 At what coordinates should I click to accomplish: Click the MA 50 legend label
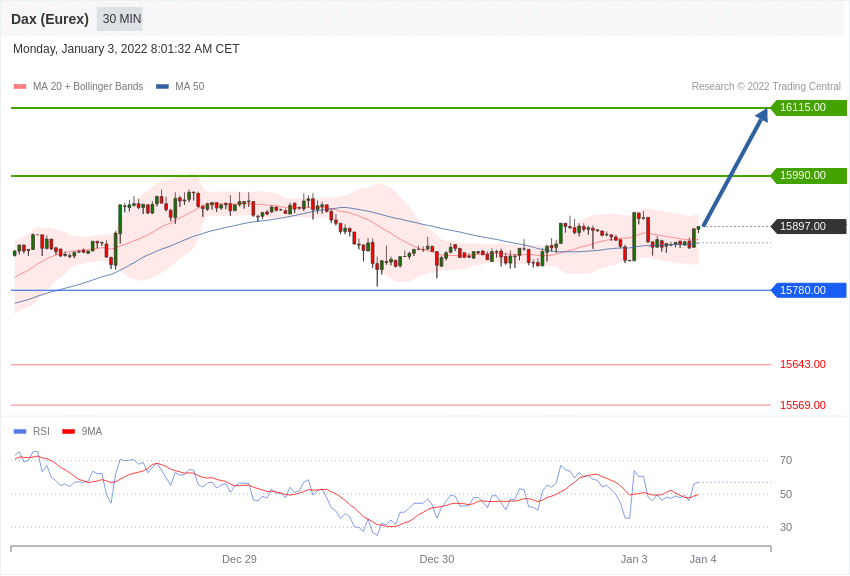[x=190, y=86]
